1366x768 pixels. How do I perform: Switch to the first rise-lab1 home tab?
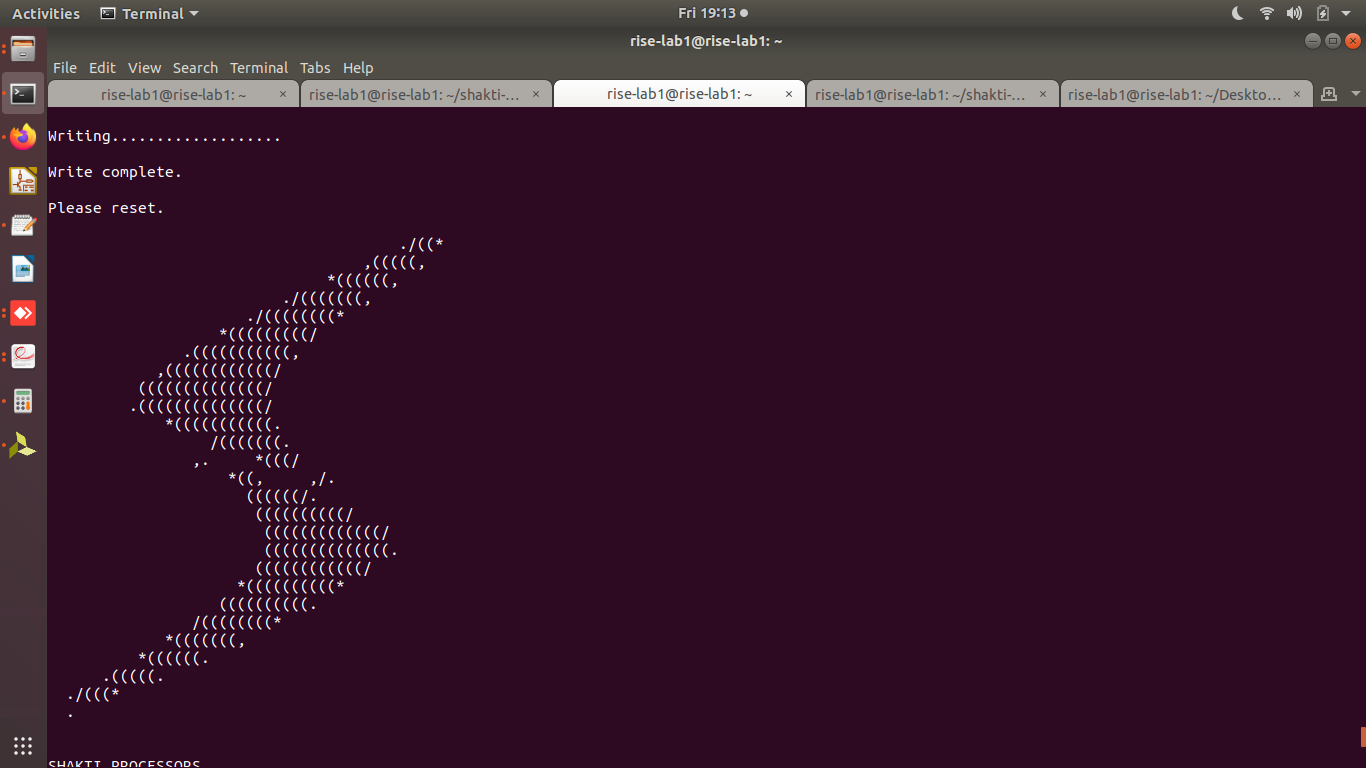(x=174, y=94)
